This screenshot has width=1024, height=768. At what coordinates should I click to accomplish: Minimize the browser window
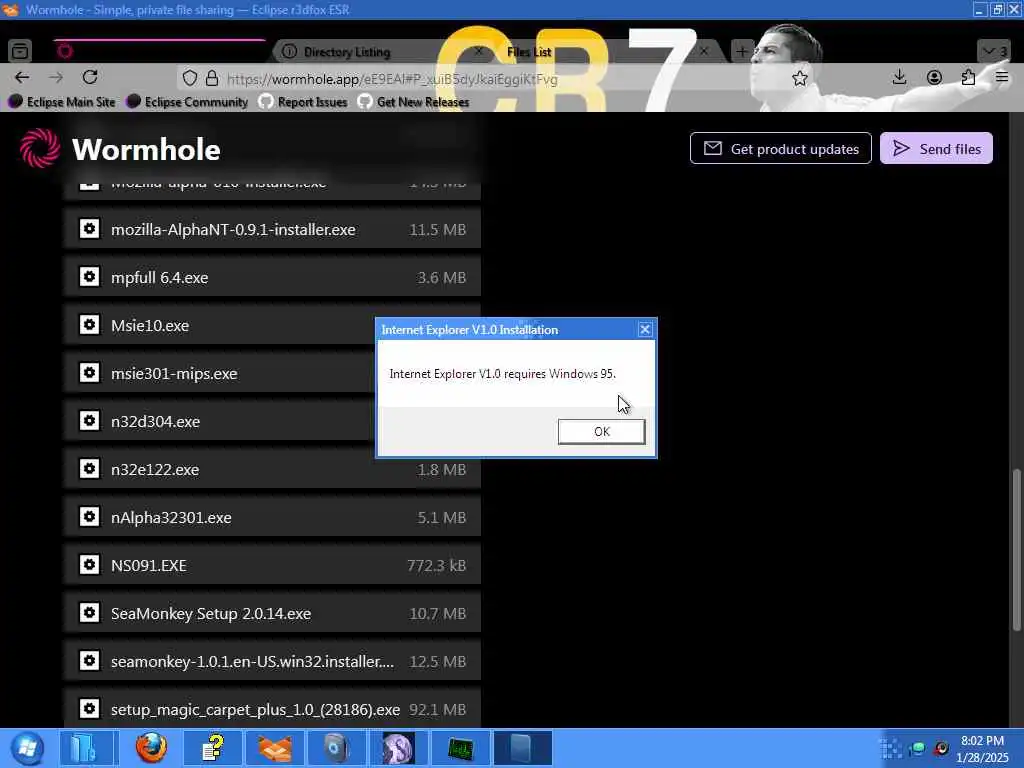980,10
